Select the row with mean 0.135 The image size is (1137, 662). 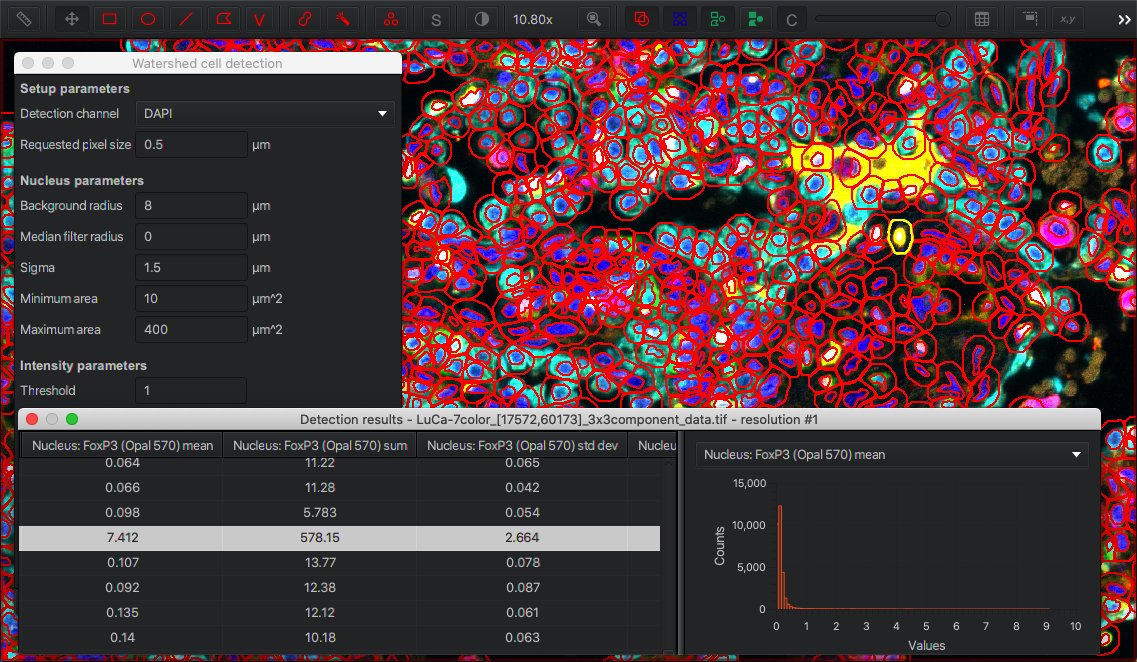point(339,612)
